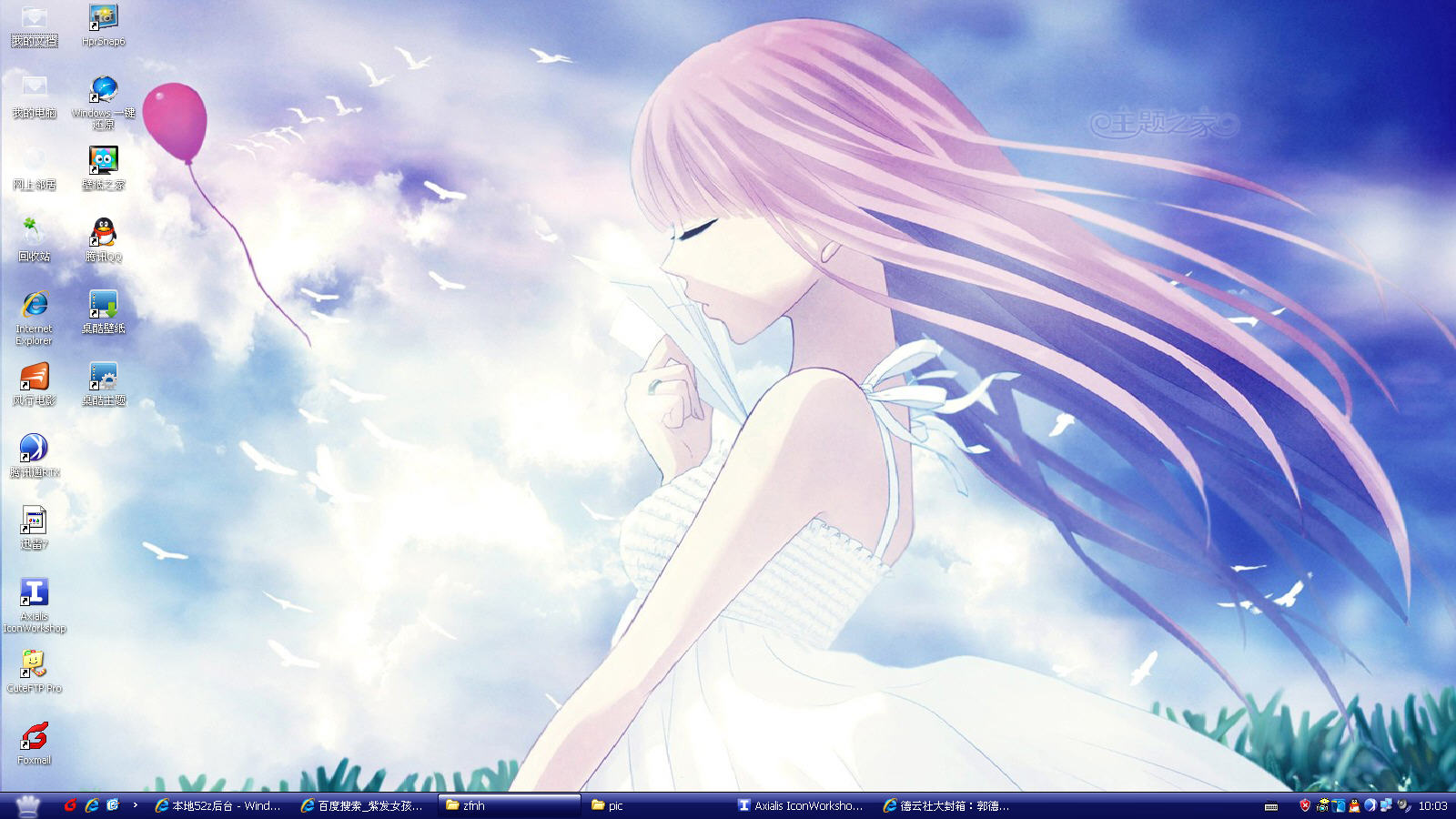The image size is (1456, 819).
Task: Switch to Axialis IconWorkshop taskbar button
Action: coord(801,805)
